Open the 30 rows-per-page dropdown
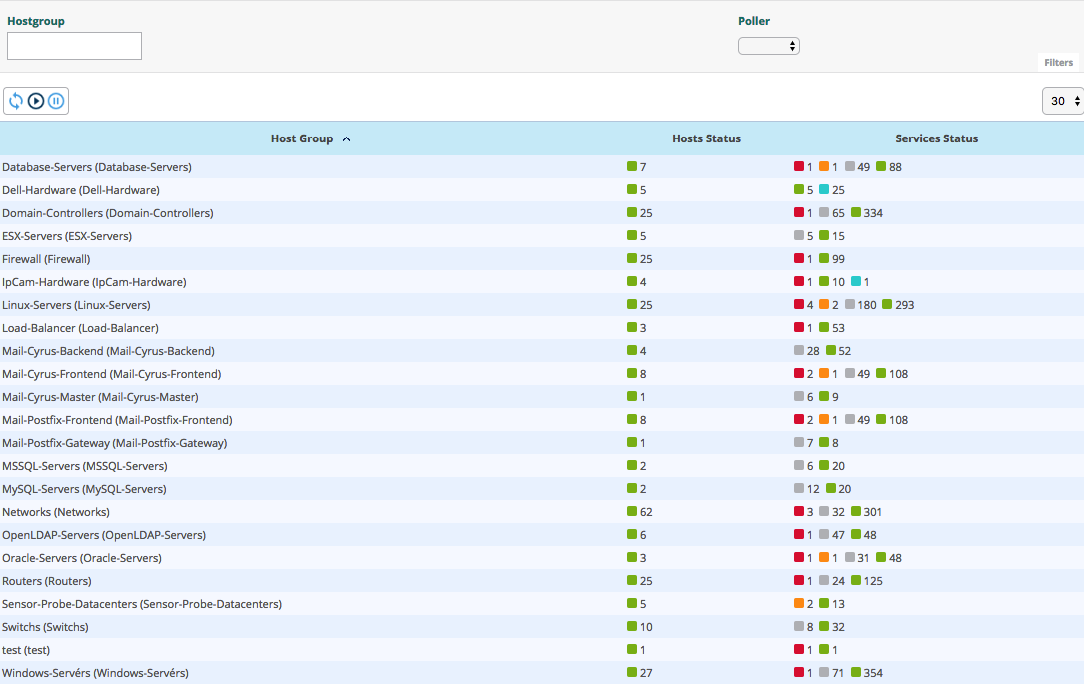The image size is (1084, 684). 1062,101
